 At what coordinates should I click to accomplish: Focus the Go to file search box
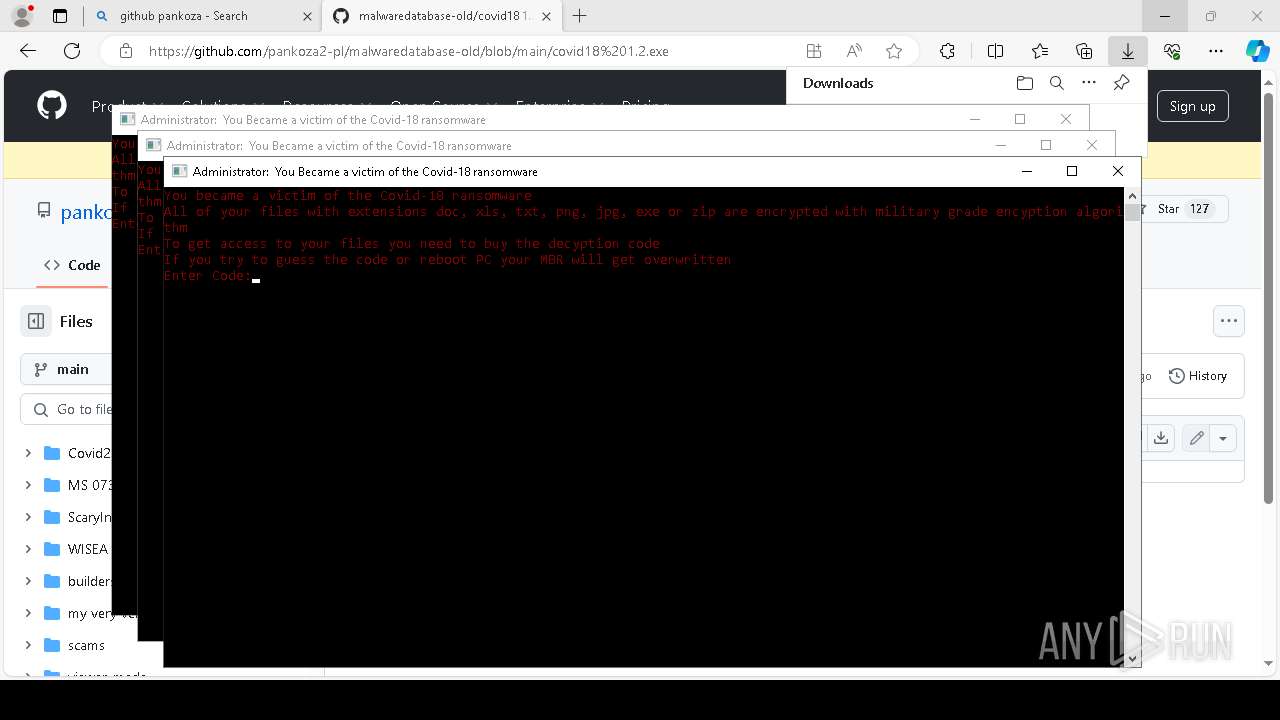tap(68, 409)
